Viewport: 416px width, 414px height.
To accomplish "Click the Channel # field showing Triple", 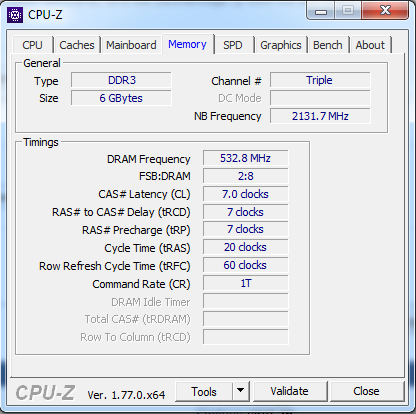I will [320, 80].
